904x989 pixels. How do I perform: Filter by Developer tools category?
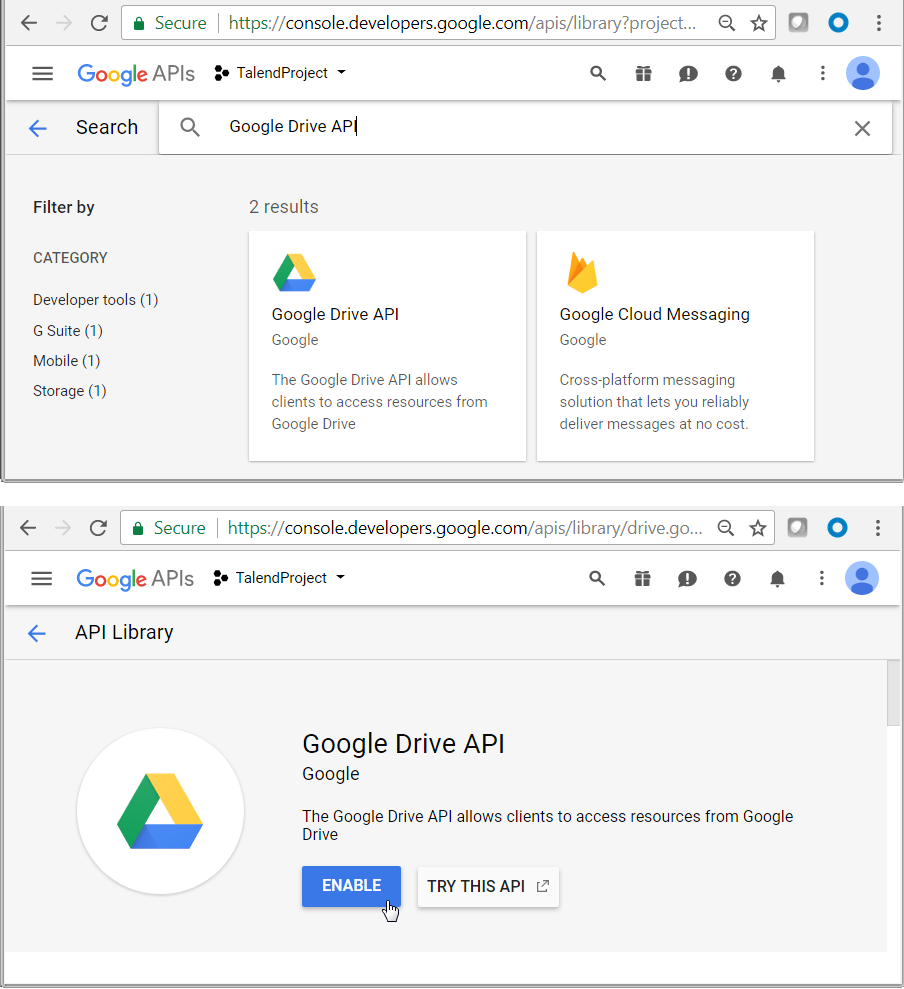95,300
